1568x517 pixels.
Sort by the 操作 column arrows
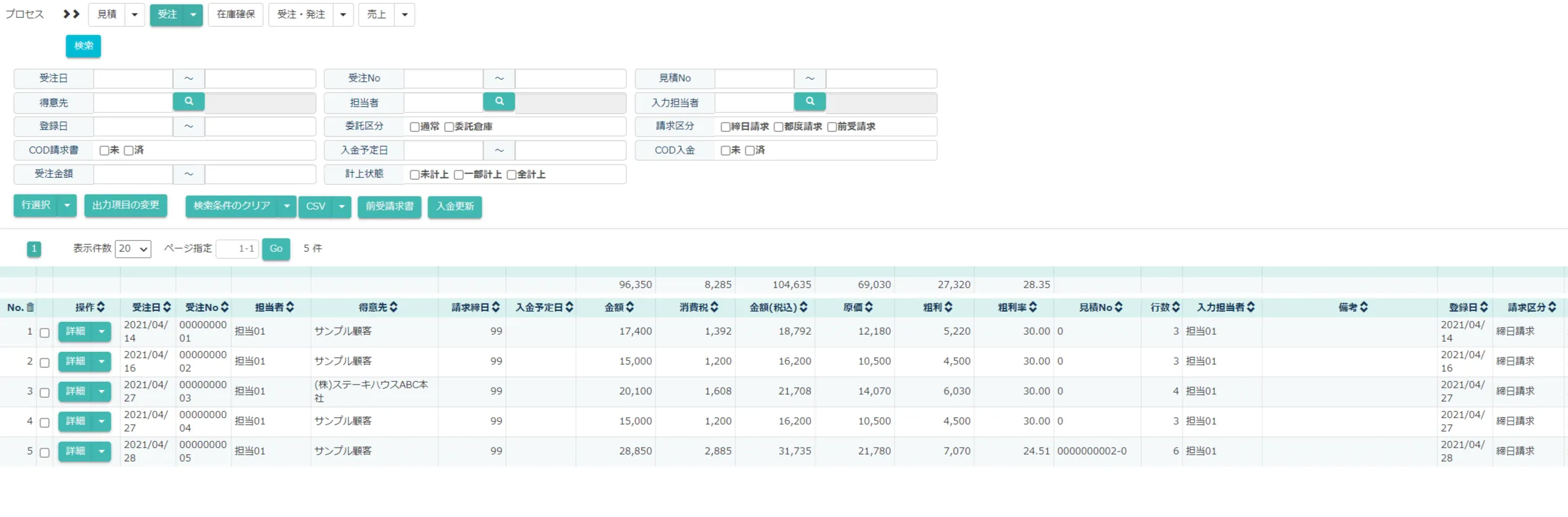coord(101,307)
